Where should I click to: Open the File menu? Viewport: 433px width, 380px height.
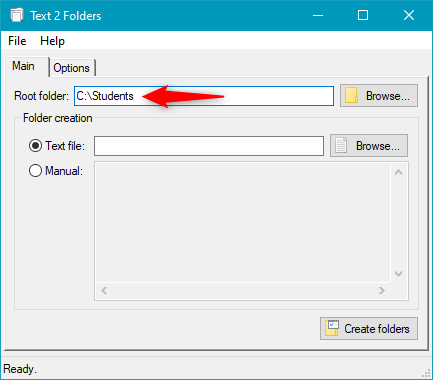pos(17,41)
